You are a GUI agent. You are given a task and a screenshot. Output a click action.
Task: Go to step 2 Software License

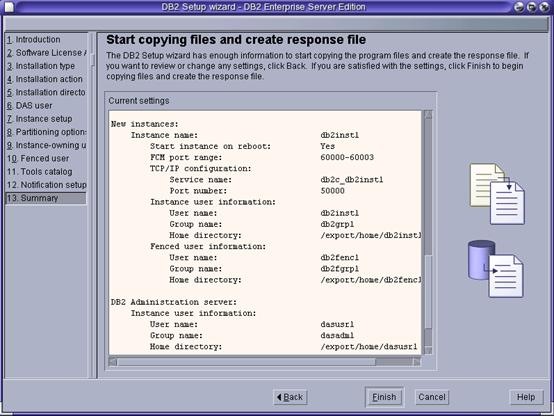[x=46, y=53]
